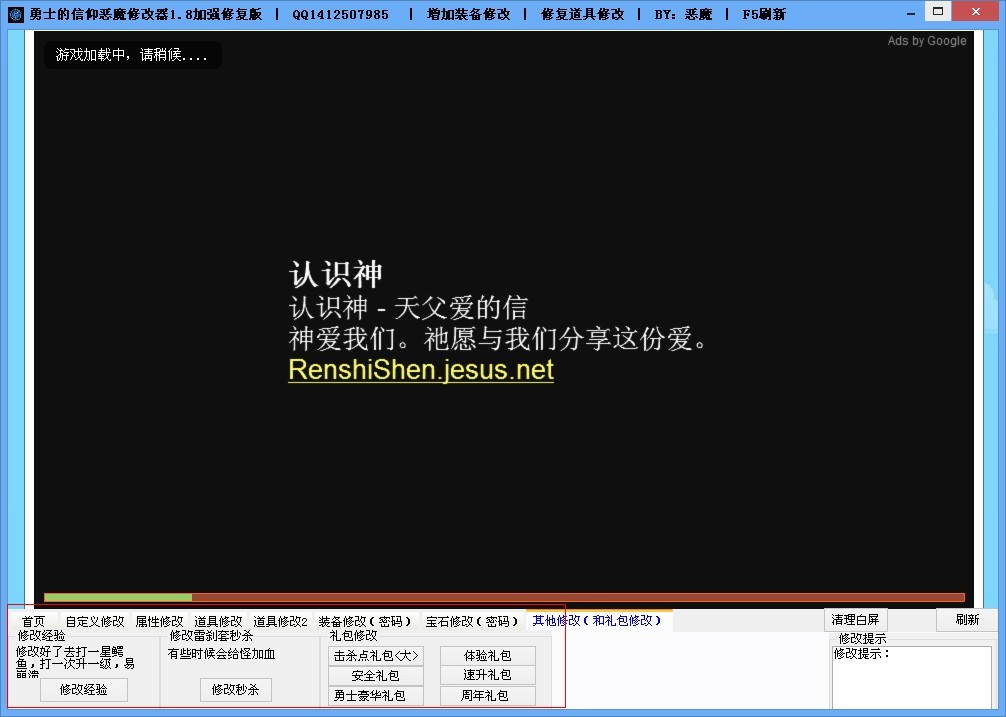
Task: Open the 首页 tab
Action: [33, 621]
